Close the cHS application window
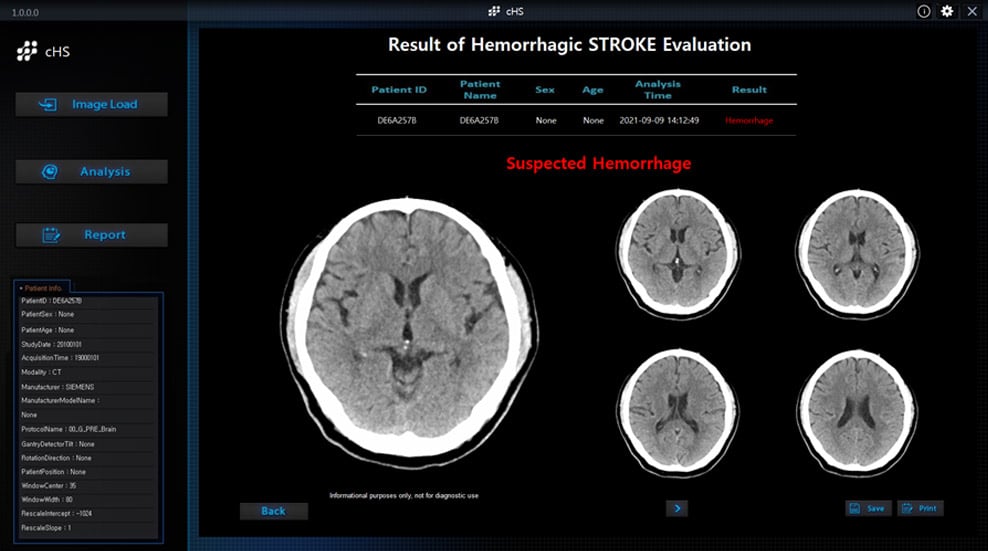Image resolution: width=988 pixels, height=551 pixels. 972,11
